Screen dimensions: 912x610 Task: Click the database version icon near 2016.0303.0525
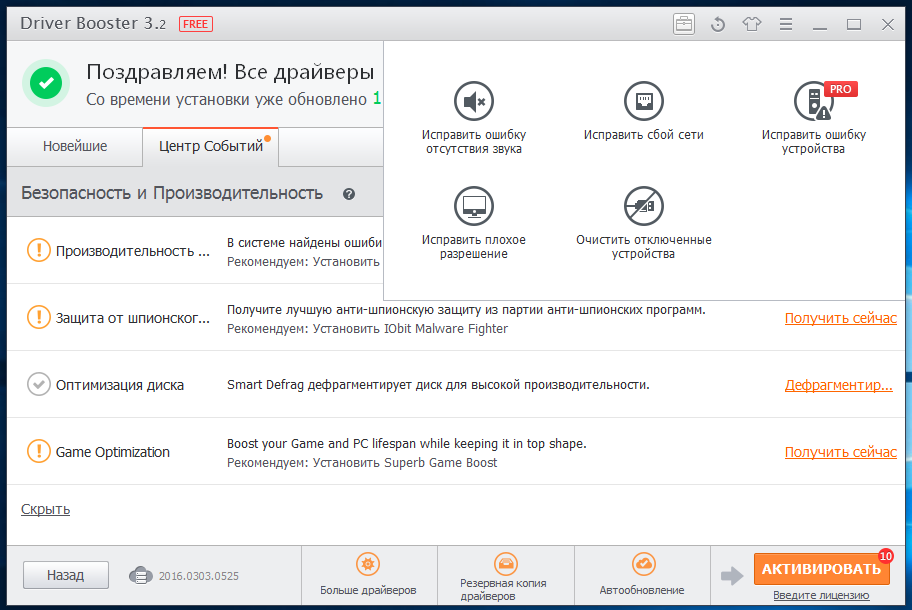(x=140, y=575)
